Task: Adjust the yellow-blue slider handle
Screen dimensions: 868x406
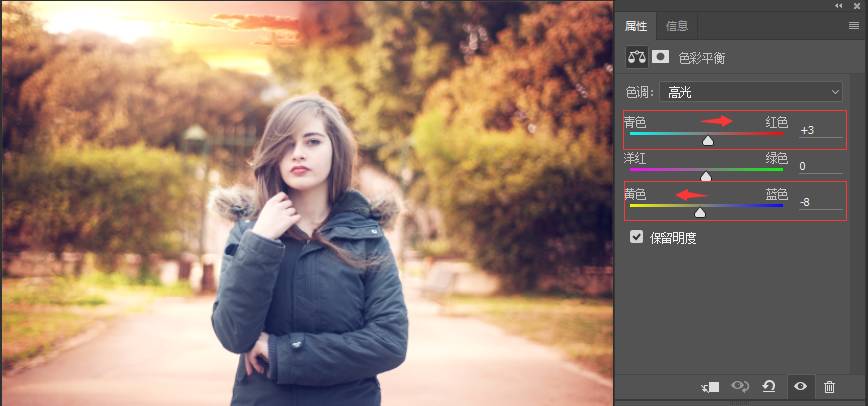Action: click(x=700, y=213)
